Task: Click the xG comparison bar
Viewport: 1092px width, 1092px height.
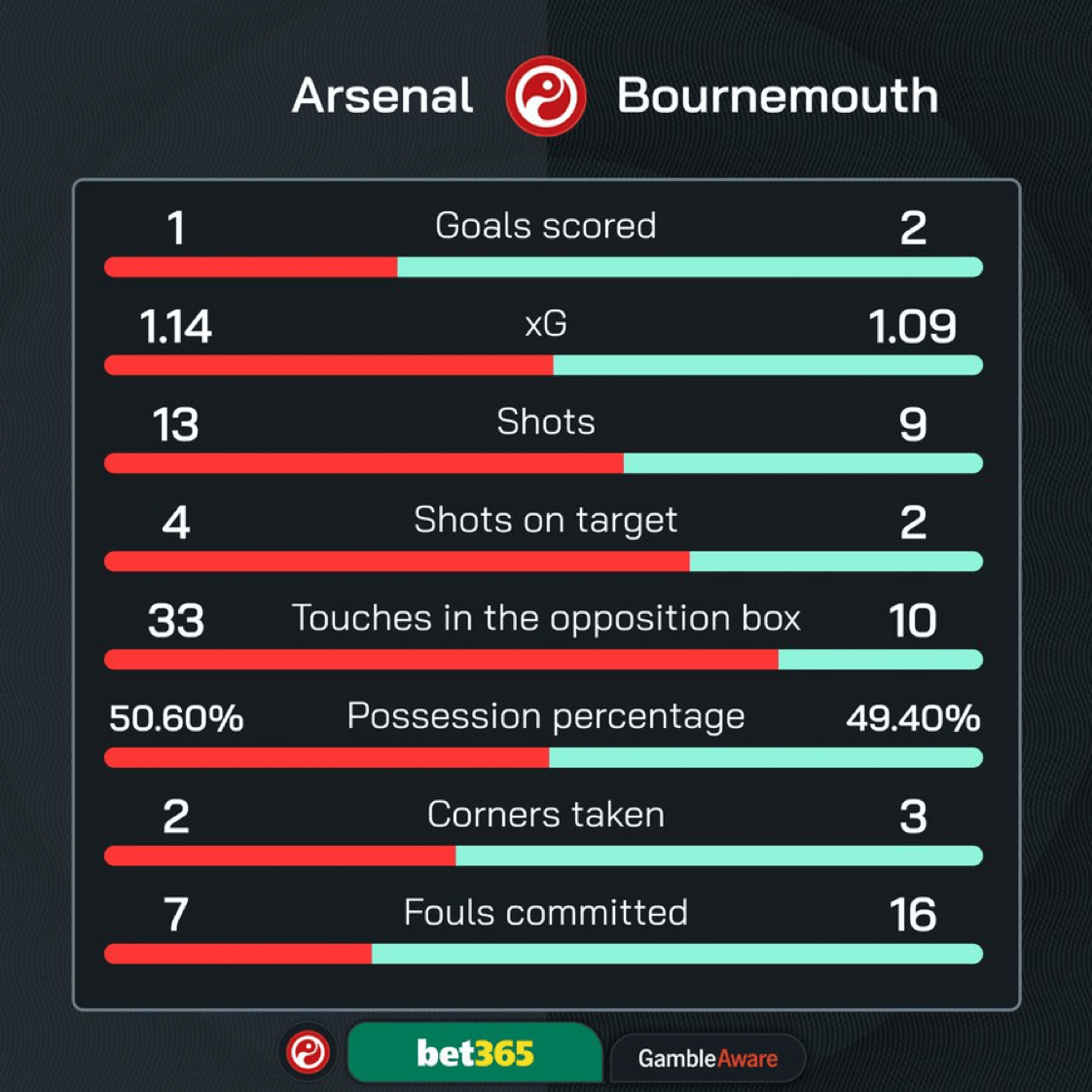Action: [543, 365]
